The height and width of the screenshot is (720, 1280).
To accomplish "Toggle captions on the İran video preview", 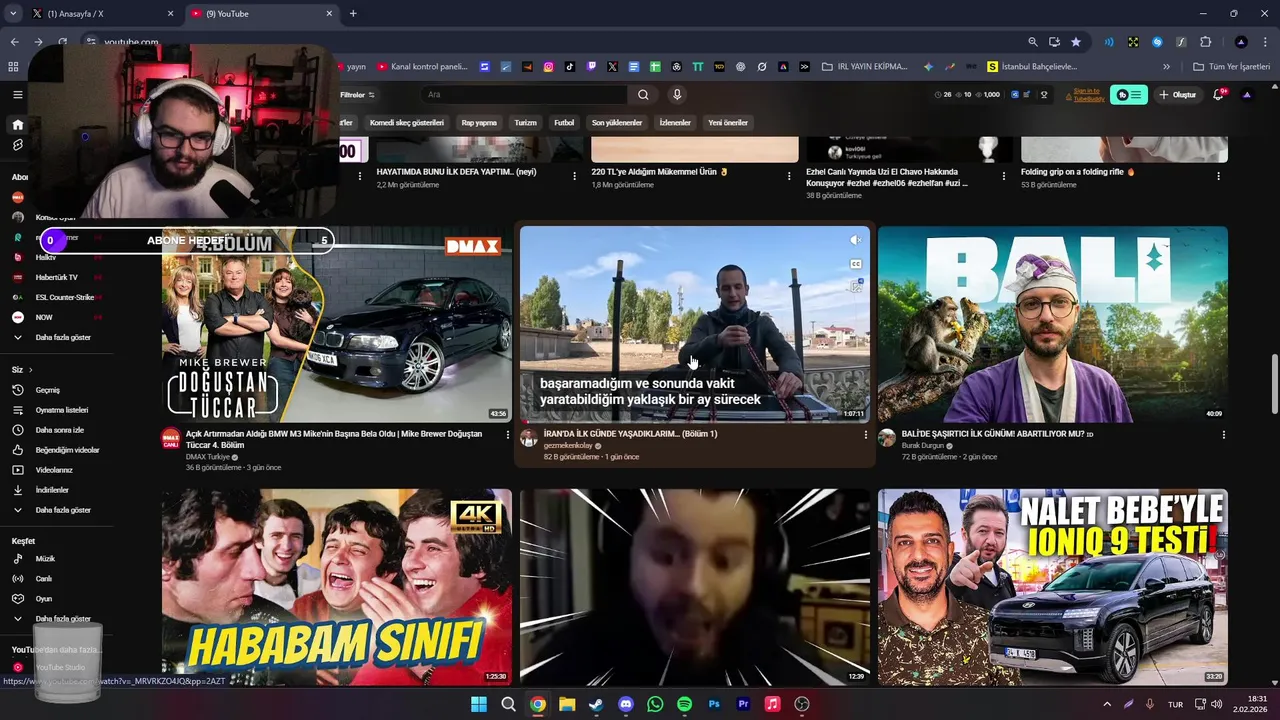I will 855,264.
